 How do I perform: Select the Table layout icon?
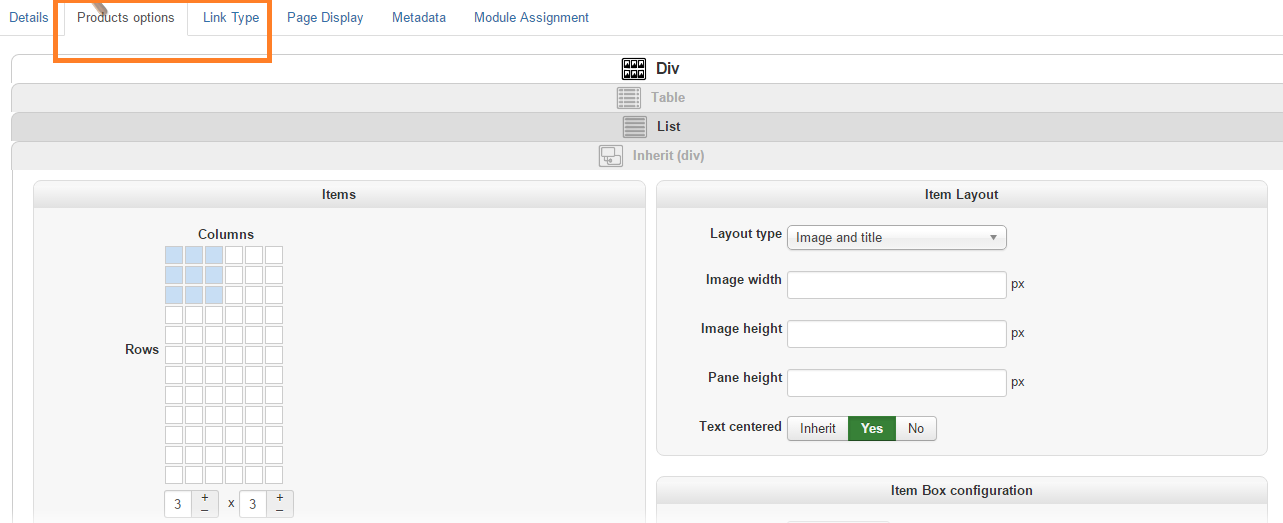[x=628, y=98]
